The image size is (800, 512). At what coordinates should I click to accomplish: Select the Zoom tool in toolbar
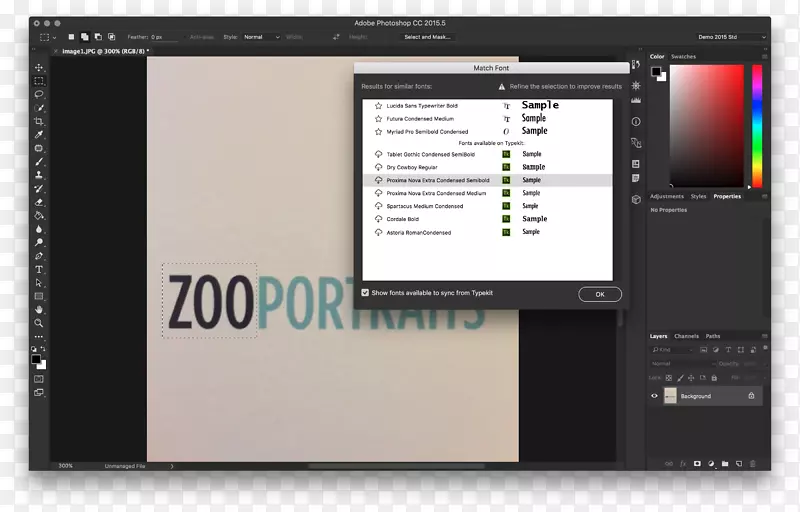coord(39,323)
